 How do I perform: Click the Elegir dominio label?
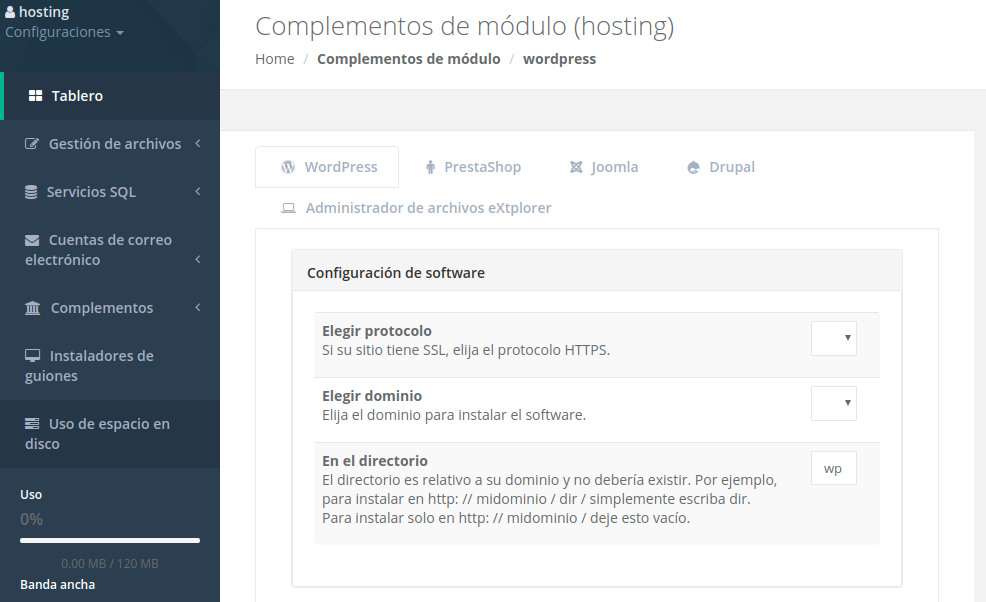pos(372,396)
